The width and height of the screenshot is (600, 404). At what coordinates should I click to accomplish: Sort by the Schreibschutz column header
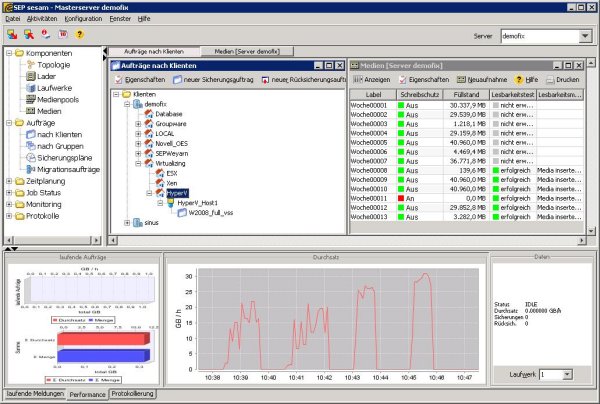pos(419,94)
